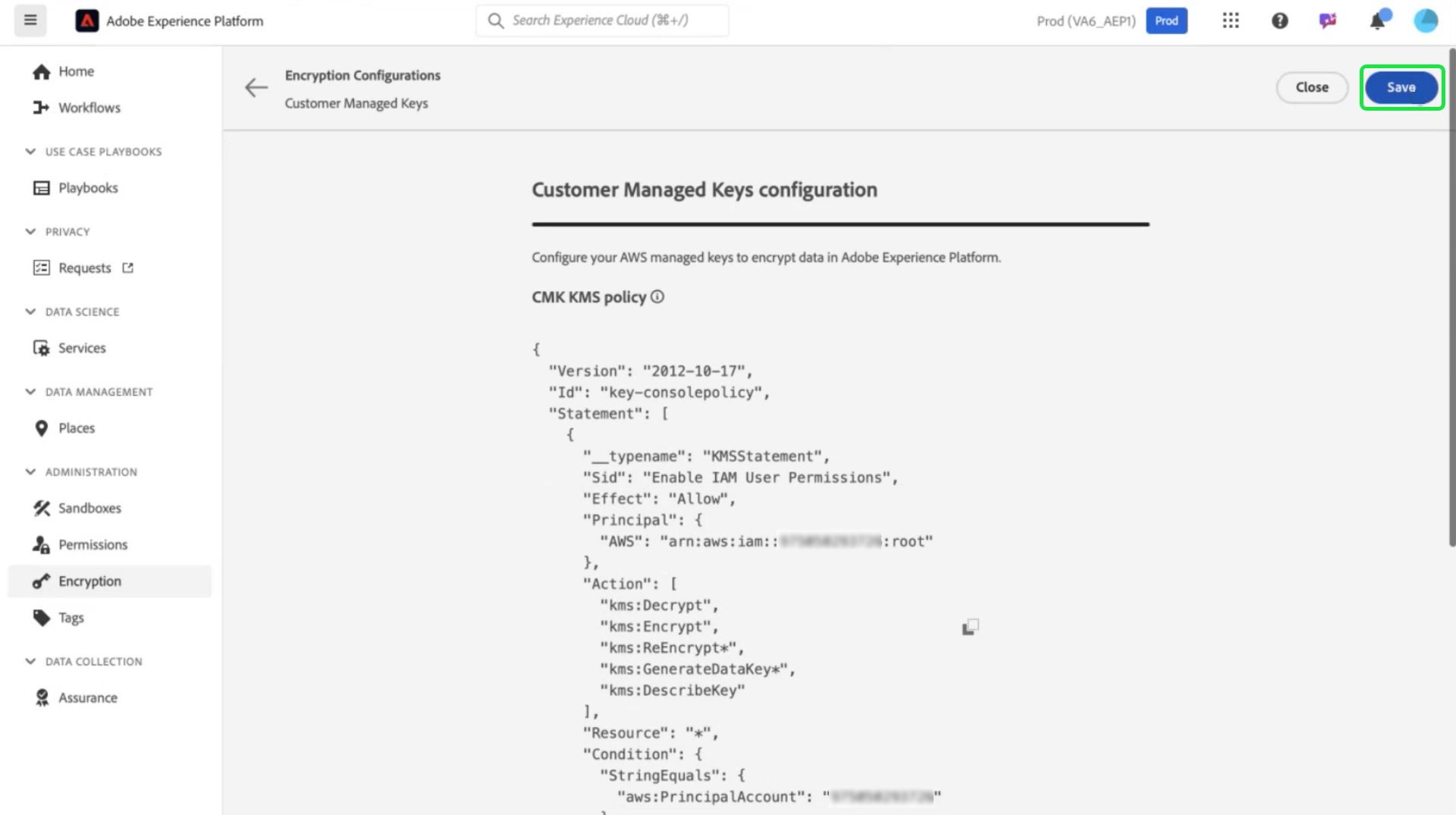Collapse the Use Case Playbooks section

(x=30, y=152)
